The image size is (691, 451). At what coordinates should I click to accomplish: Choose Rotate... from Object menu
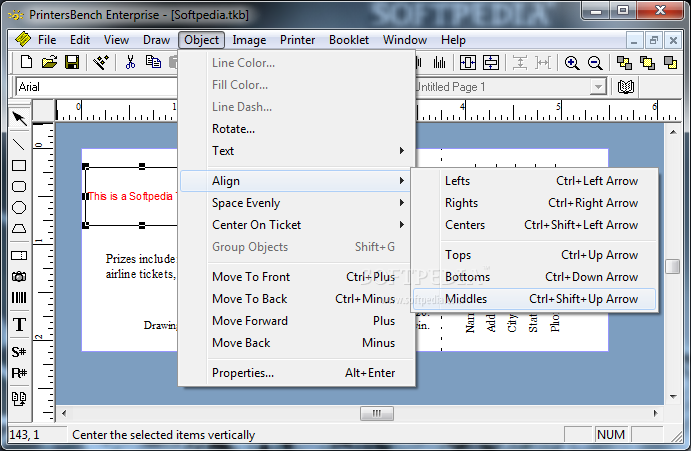(297, 129)
